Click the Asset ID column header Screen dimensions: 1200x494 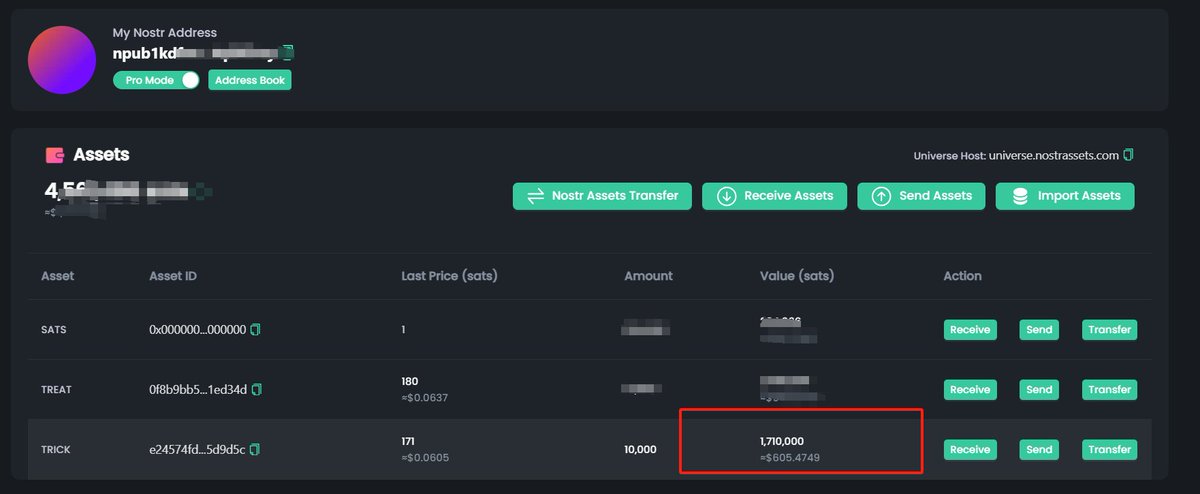click(173, 275)
